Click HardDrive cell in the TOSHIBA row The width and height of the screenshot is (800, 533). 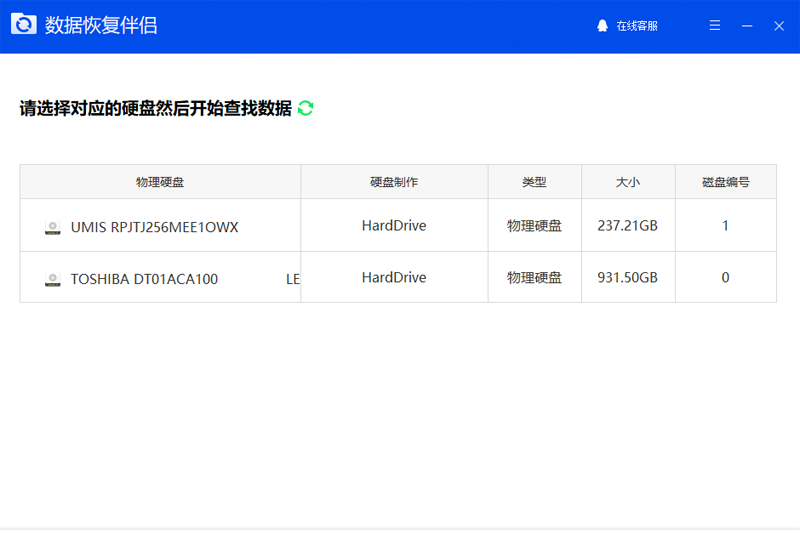coord(394,278)
